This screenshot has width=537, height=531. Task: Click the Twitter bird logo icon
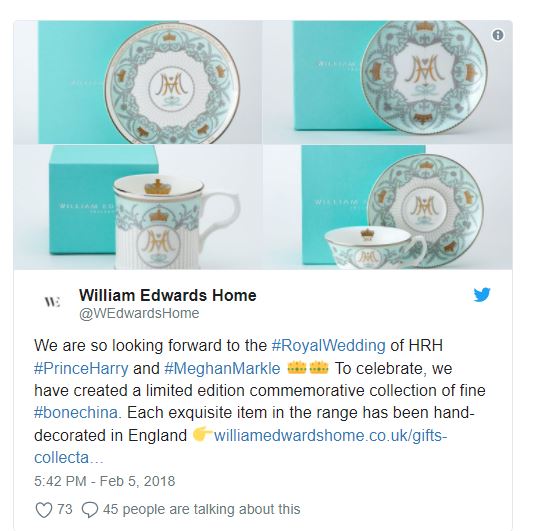482,295
